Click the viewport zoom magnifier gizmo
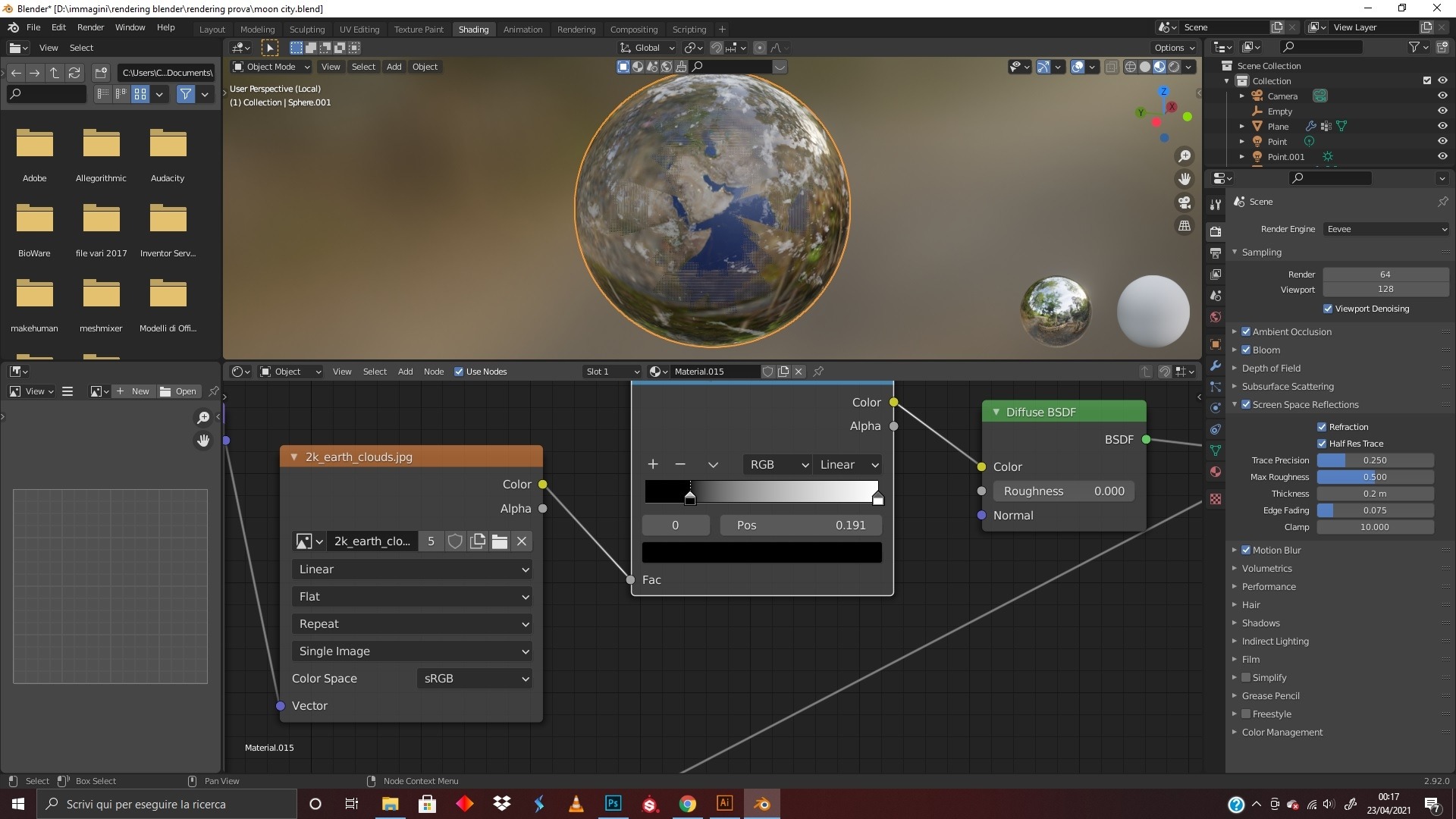This screenshot has height=819, width=1456. coord(1184,156)
